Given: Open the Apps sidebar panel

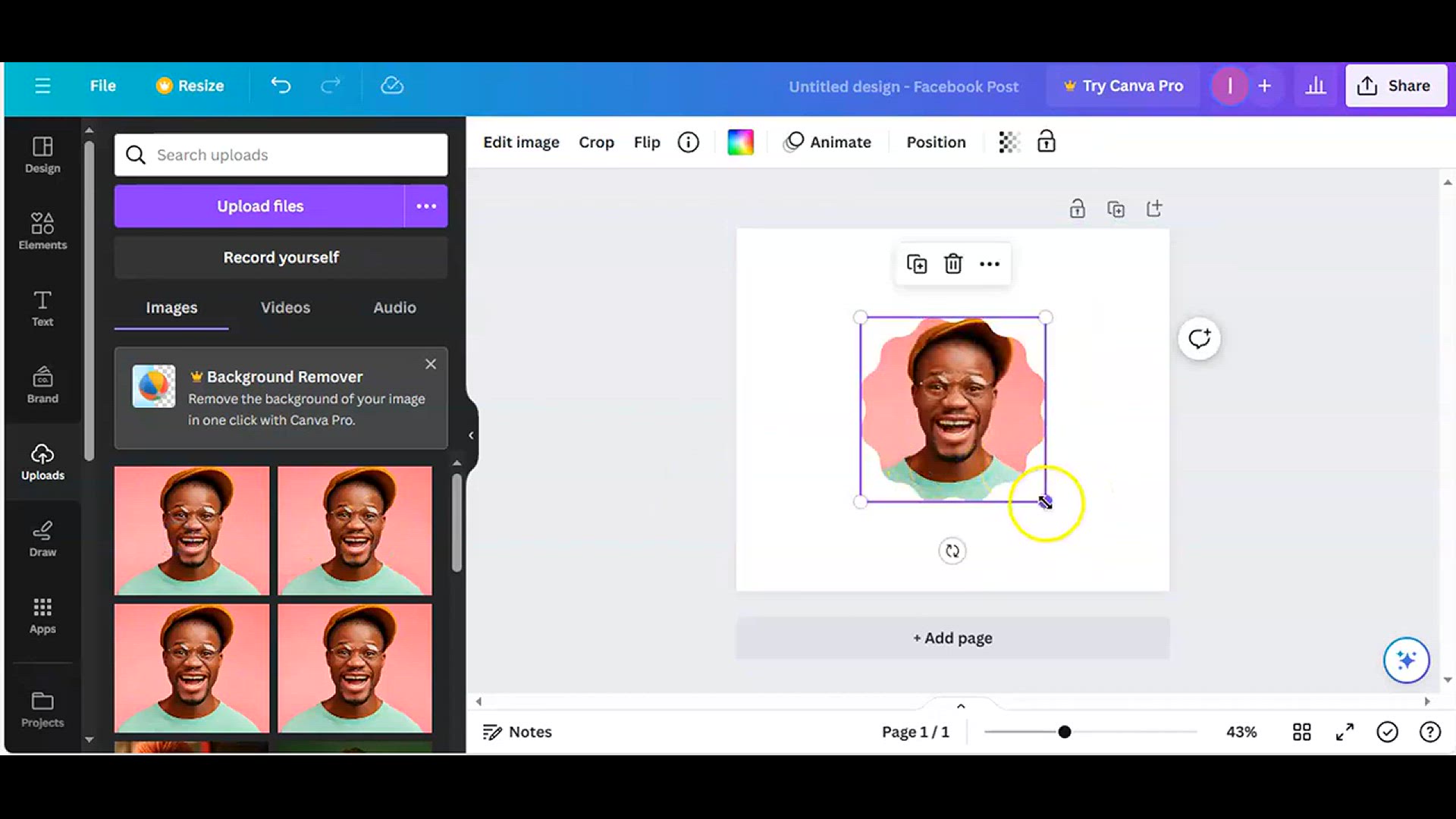Looking at the screenshot, I should click(x=42, y=616).
